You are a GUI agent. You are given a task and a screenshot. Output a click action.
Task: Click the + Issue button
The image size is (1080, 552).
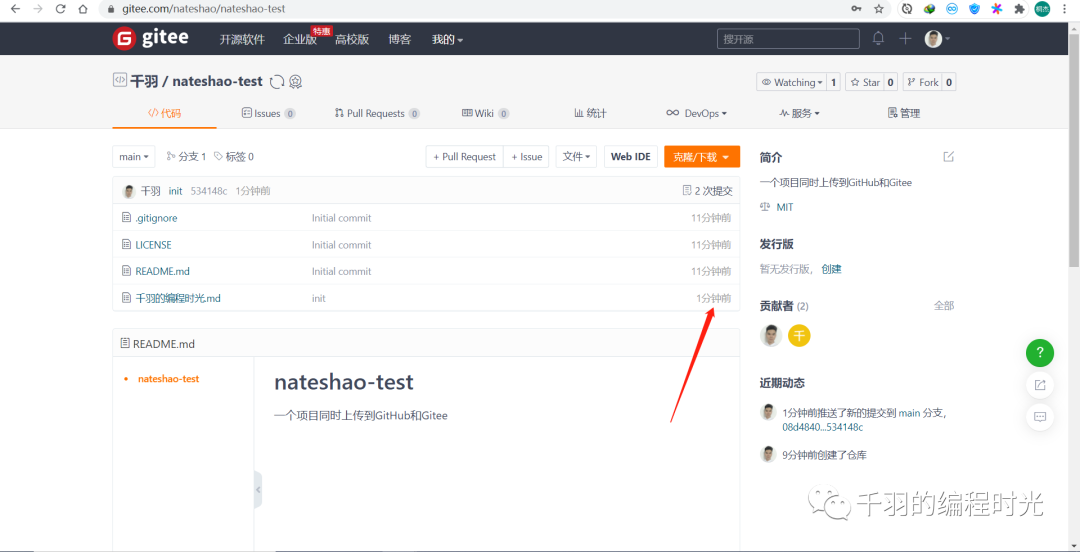click(526, 156)
